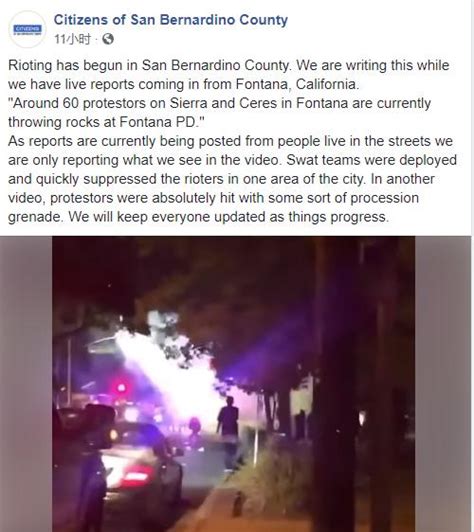The image size is (474, 532).
Task: Open the Citizens page profile picture
Action: click(27, 29)
